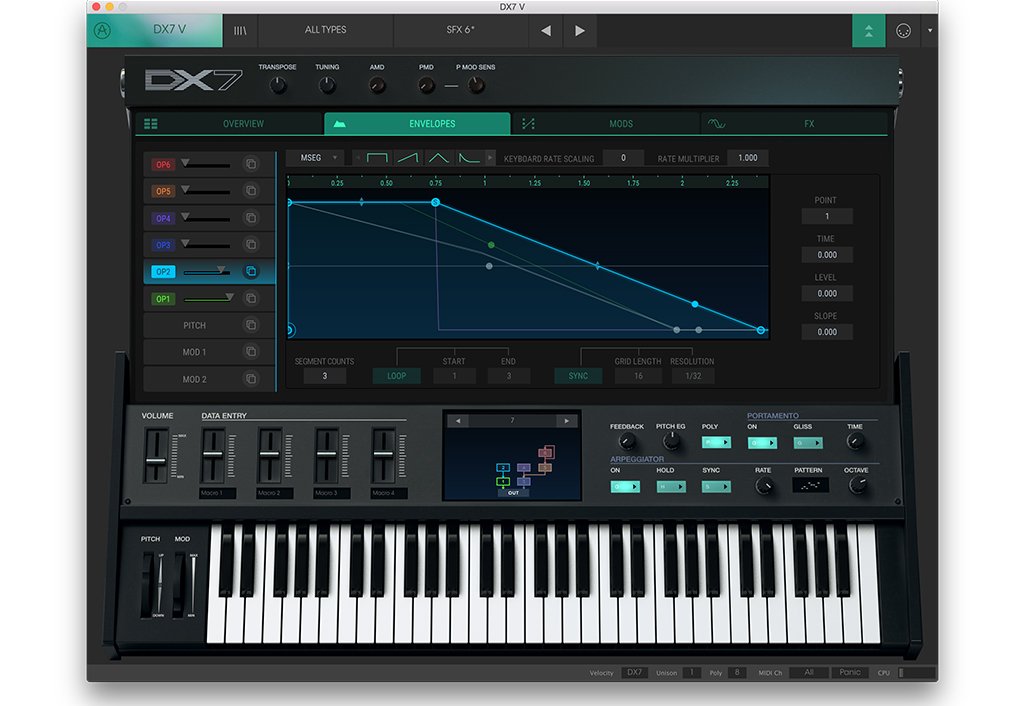Open the preset browser library icon
Image resolution: width=1024 pixels, height=706 pixels.
click(x=240, y=30)
